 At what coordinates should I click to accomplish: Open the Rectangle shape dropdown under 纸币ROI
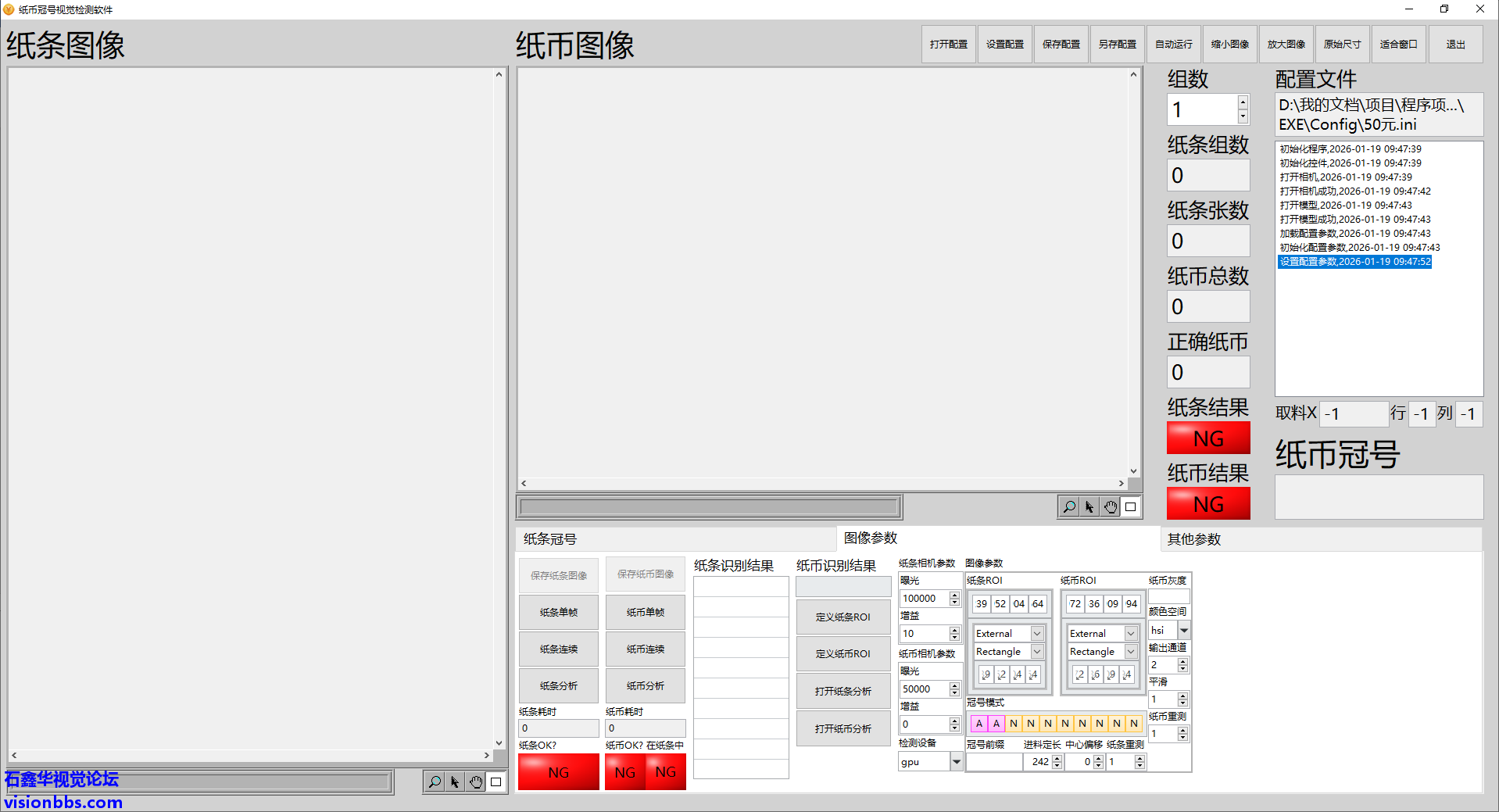coord(1102,651)
